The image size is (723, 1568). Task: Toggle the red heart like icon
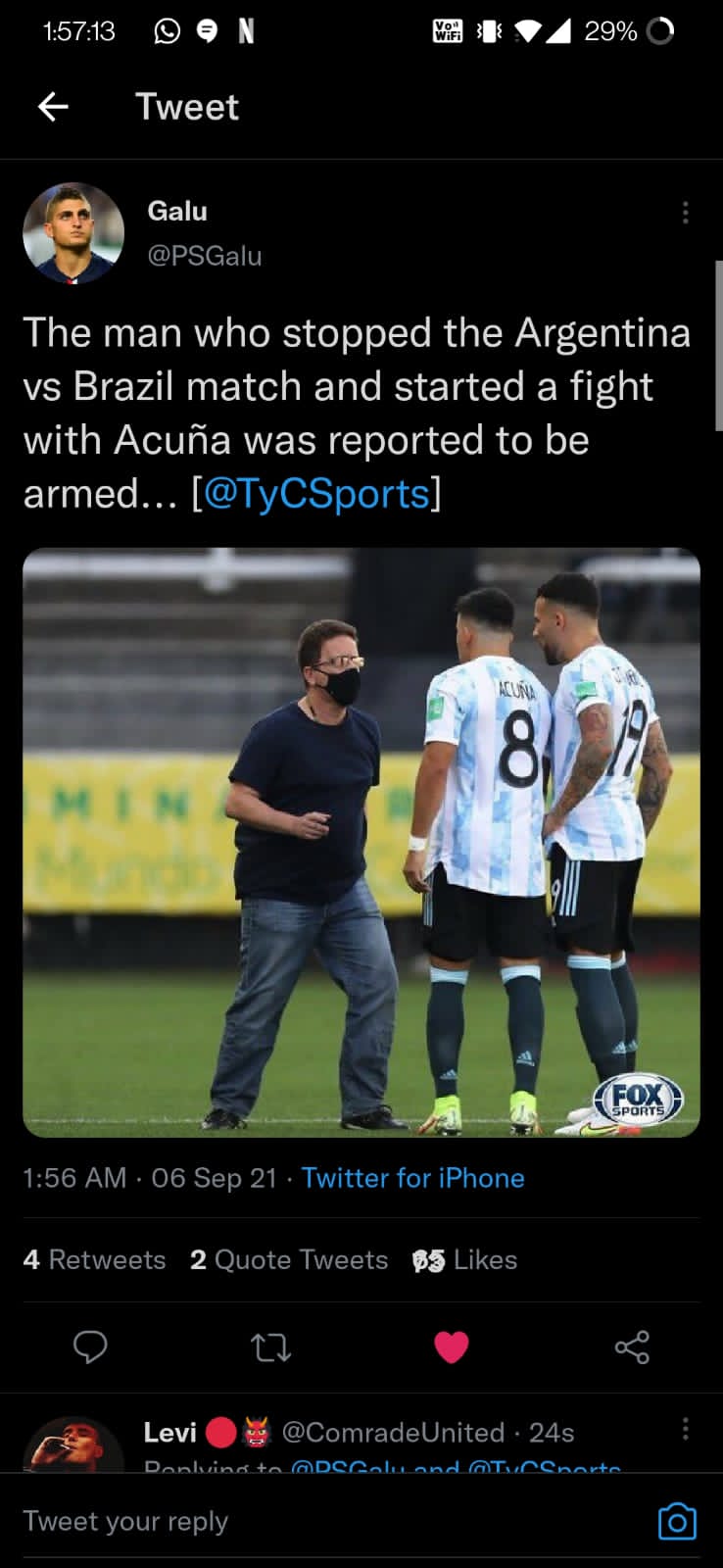tap(451, 1347)
